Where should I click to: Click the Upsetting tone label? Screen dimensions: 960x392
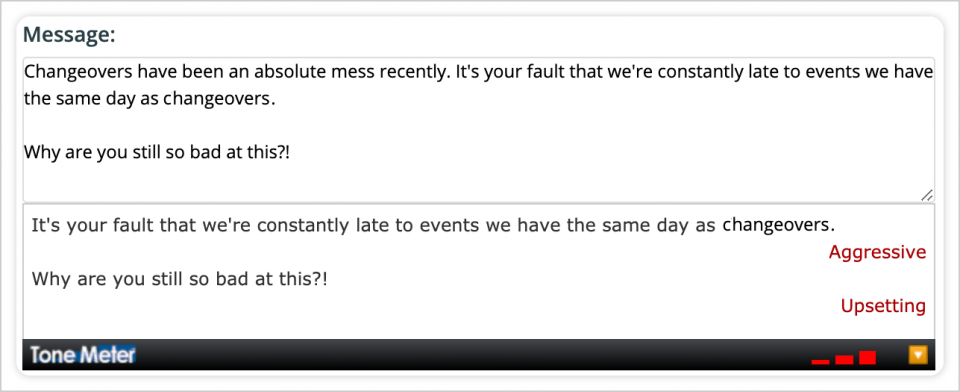[x=883, y=306]
